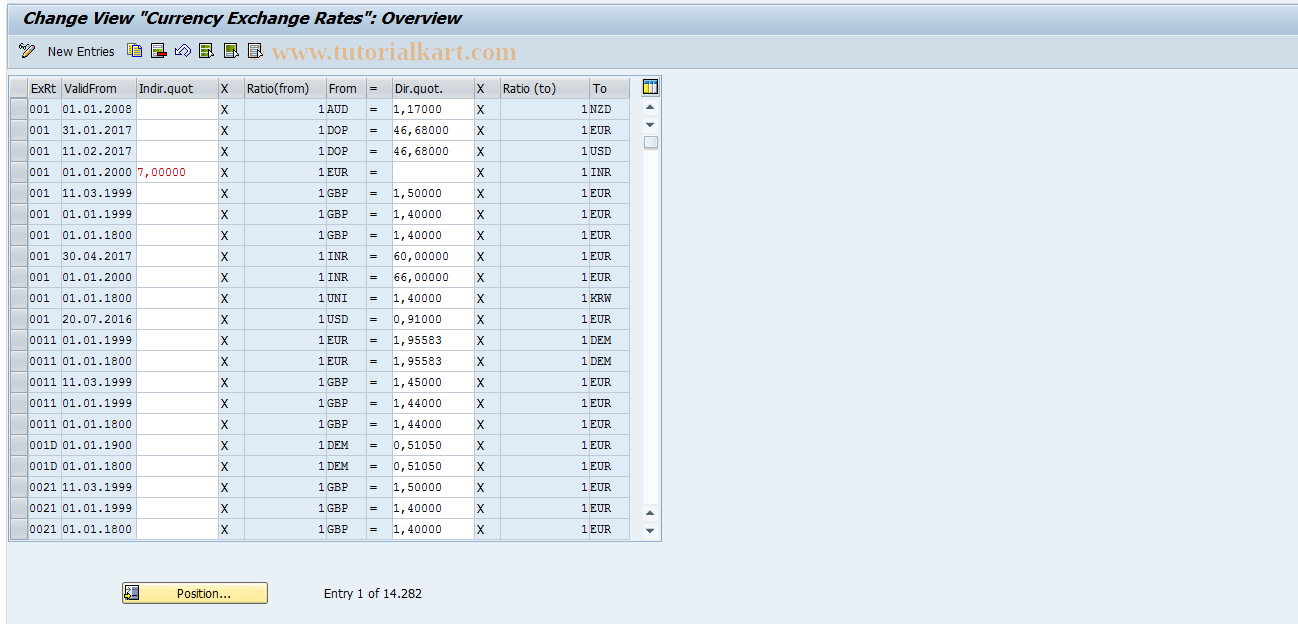Click the Select Block icon
Screen dimensions: 1298x624
[231, 51]
